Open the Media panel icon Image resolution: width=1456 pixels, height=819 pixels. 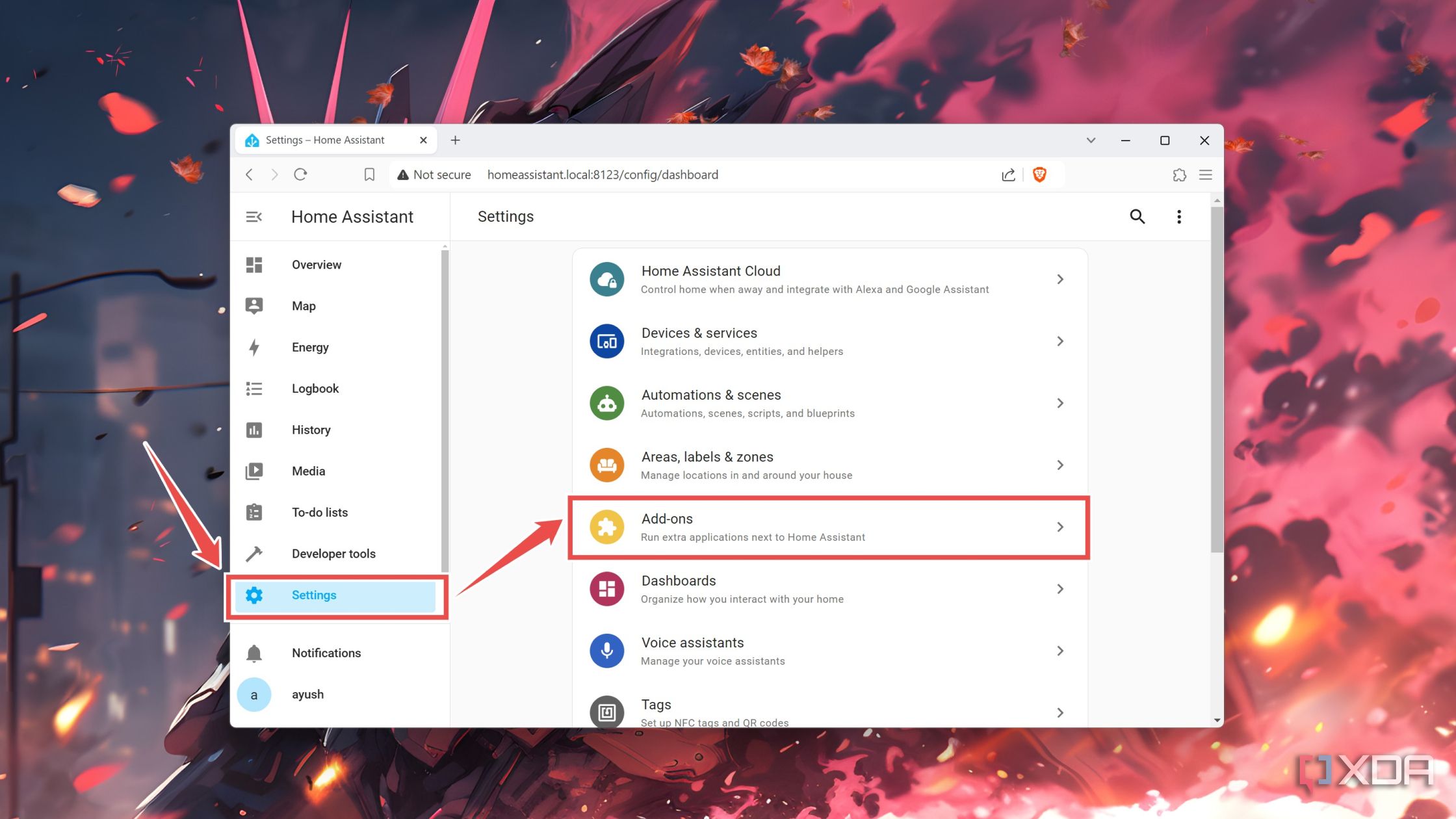pyautogui.click(x=254, y=471)
